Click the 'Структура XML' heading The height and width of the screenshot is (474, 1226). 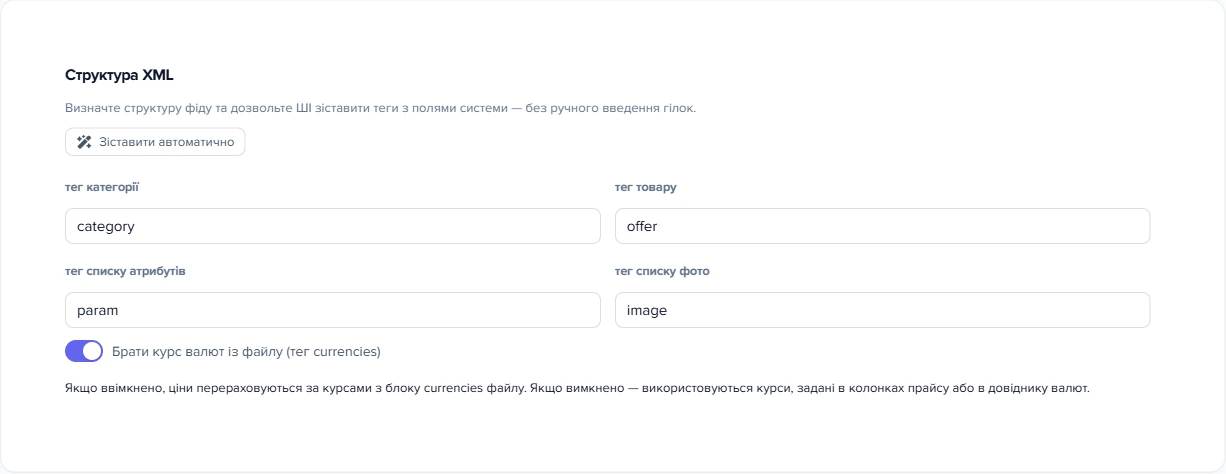click(x=120, y=75)
